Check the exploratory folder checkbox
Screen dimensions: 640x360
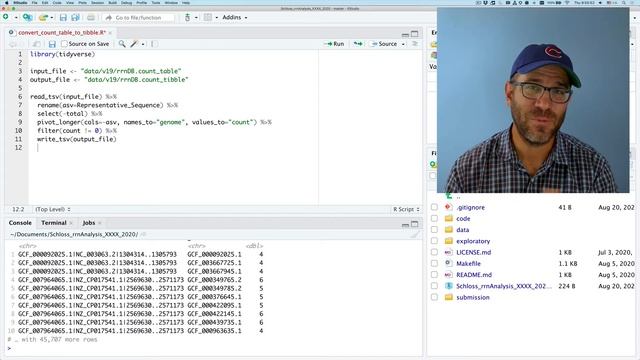[x=434, y=241]
